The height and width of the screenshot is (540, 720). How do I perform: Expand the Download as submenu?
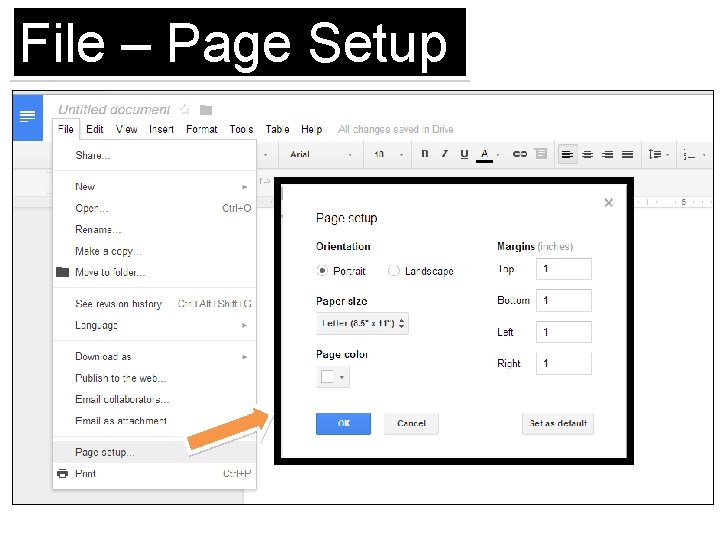click(155, 356)
